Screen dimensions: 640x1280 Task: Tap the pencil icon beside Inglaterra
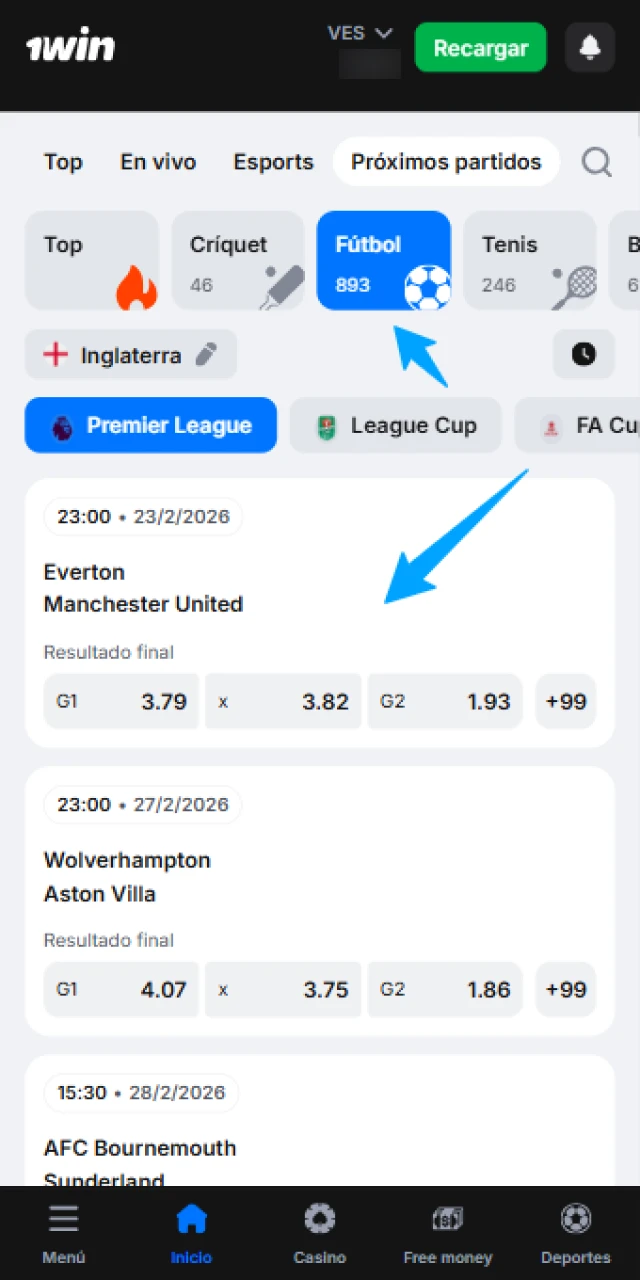[x=206, y=354]
